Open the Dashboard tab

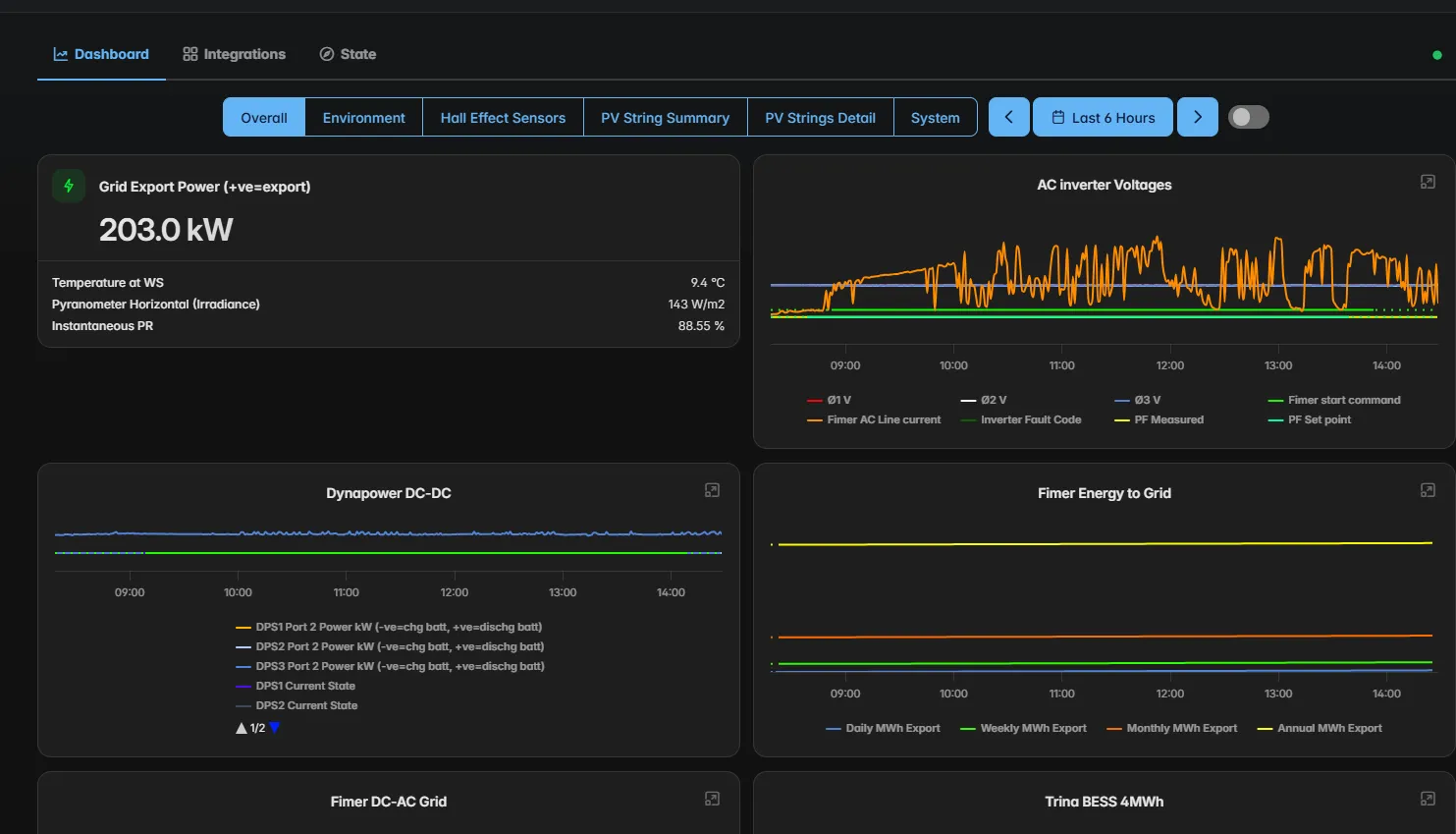click(101, 54)
